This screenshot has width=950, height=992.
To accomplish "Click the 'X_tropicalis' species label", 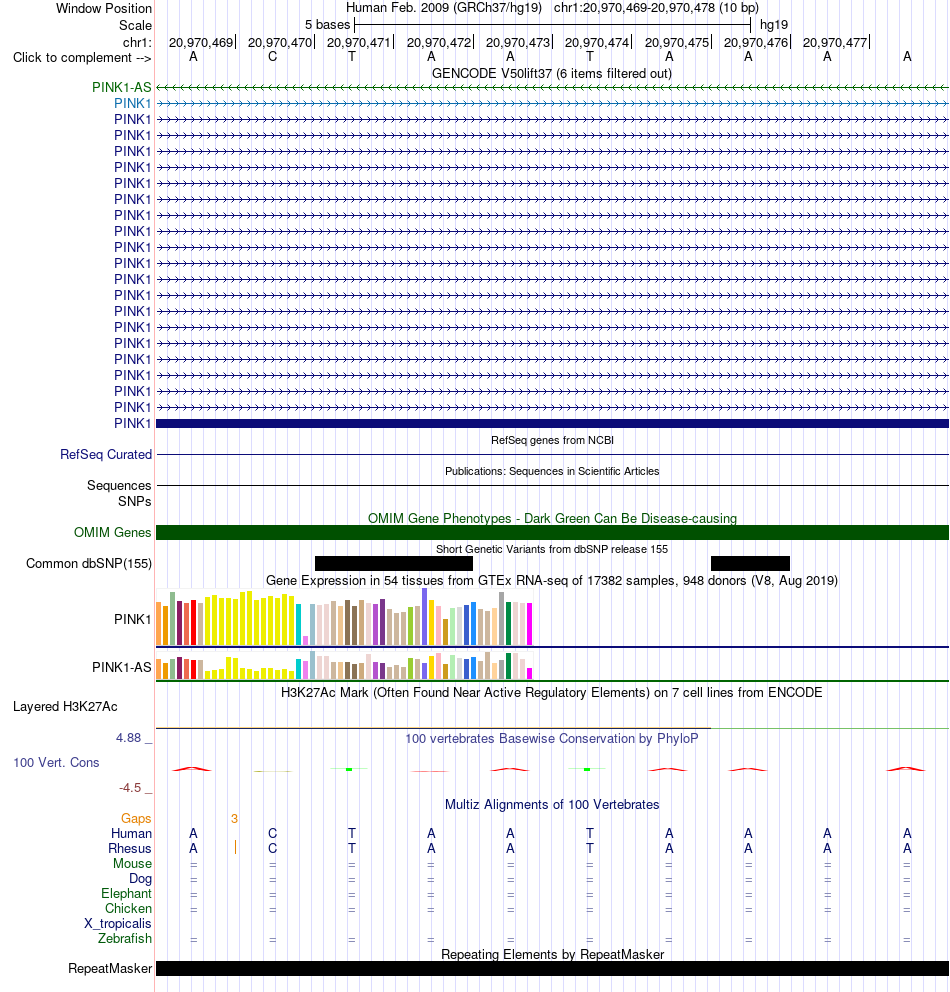I will coord(118,924).
